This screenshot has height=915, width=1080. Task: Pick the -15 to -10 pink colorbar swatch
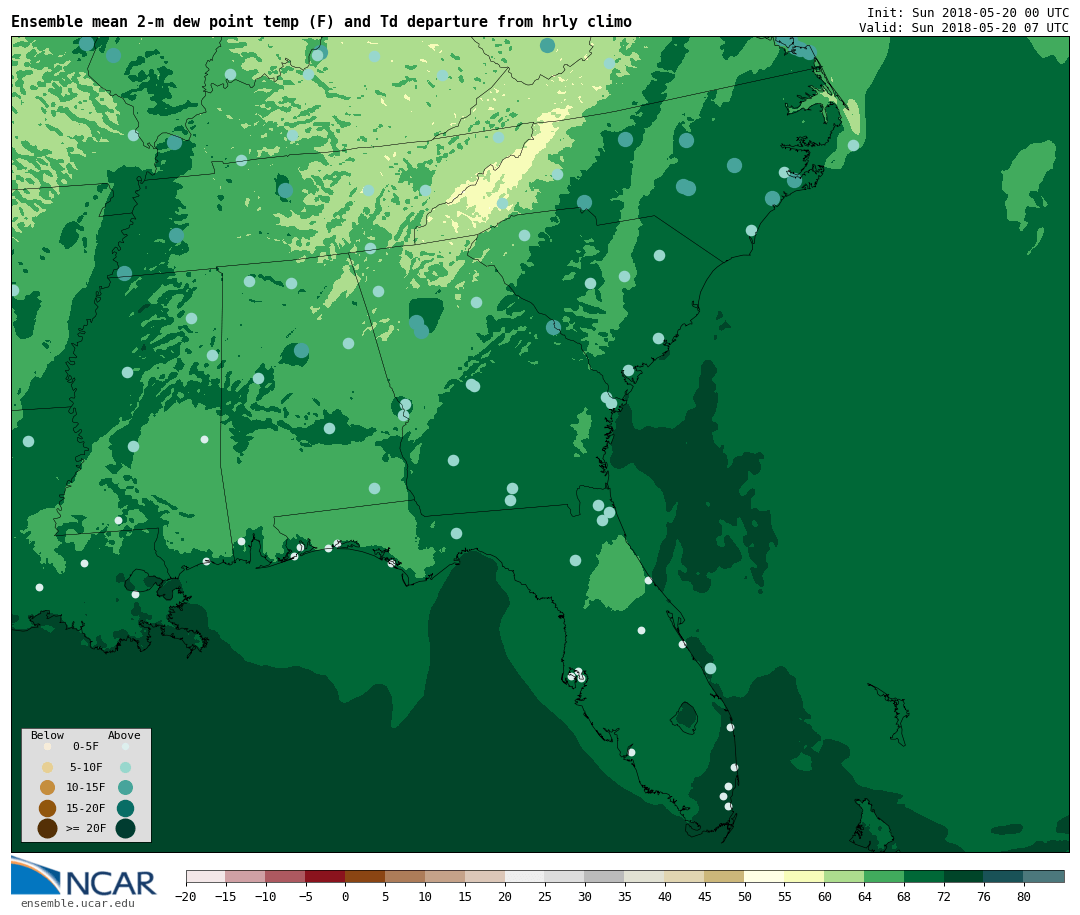click(246, 876)
